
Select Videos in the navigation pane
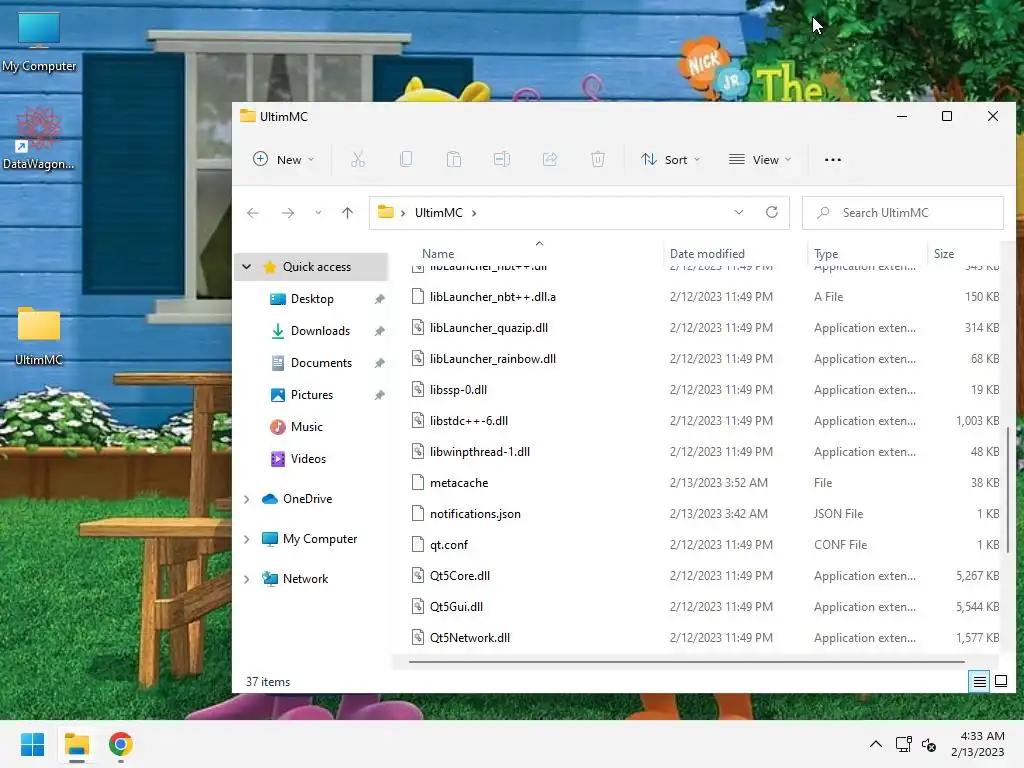308,459
